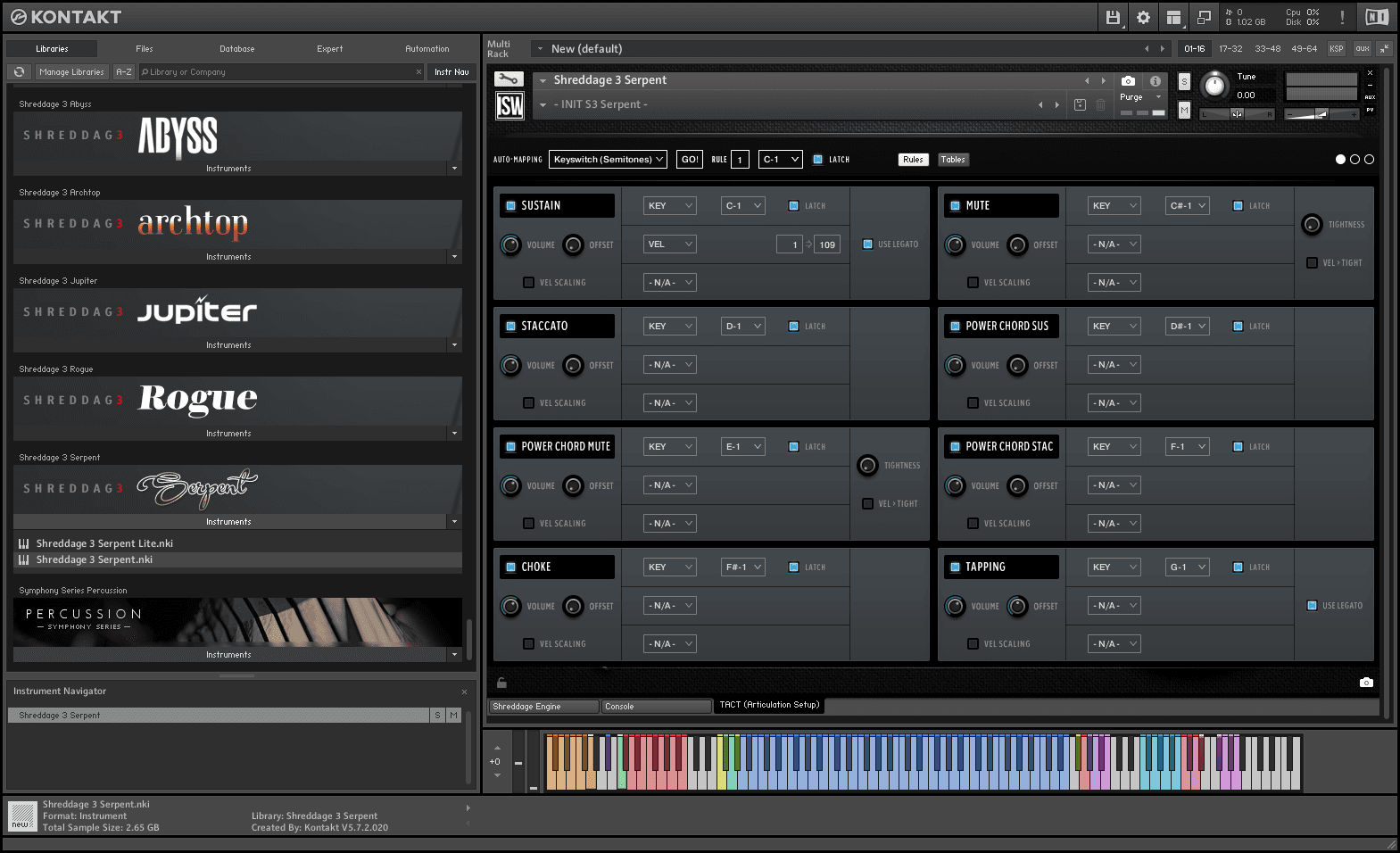The image size is (1400, 853).
Task: Toggle LATCH for Power Chord Mute
Action: coord(793,447)
